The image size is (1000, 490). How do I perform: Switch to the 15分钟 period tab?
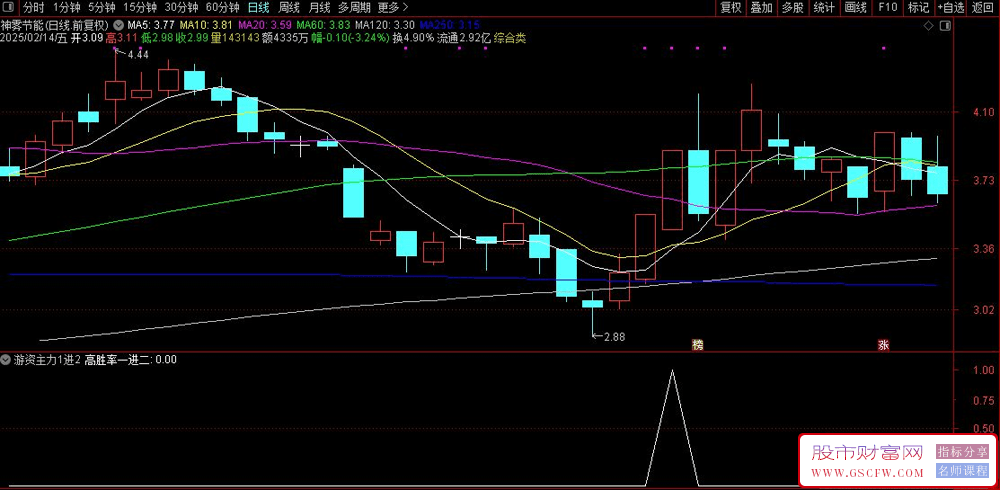tap(140, 8)
